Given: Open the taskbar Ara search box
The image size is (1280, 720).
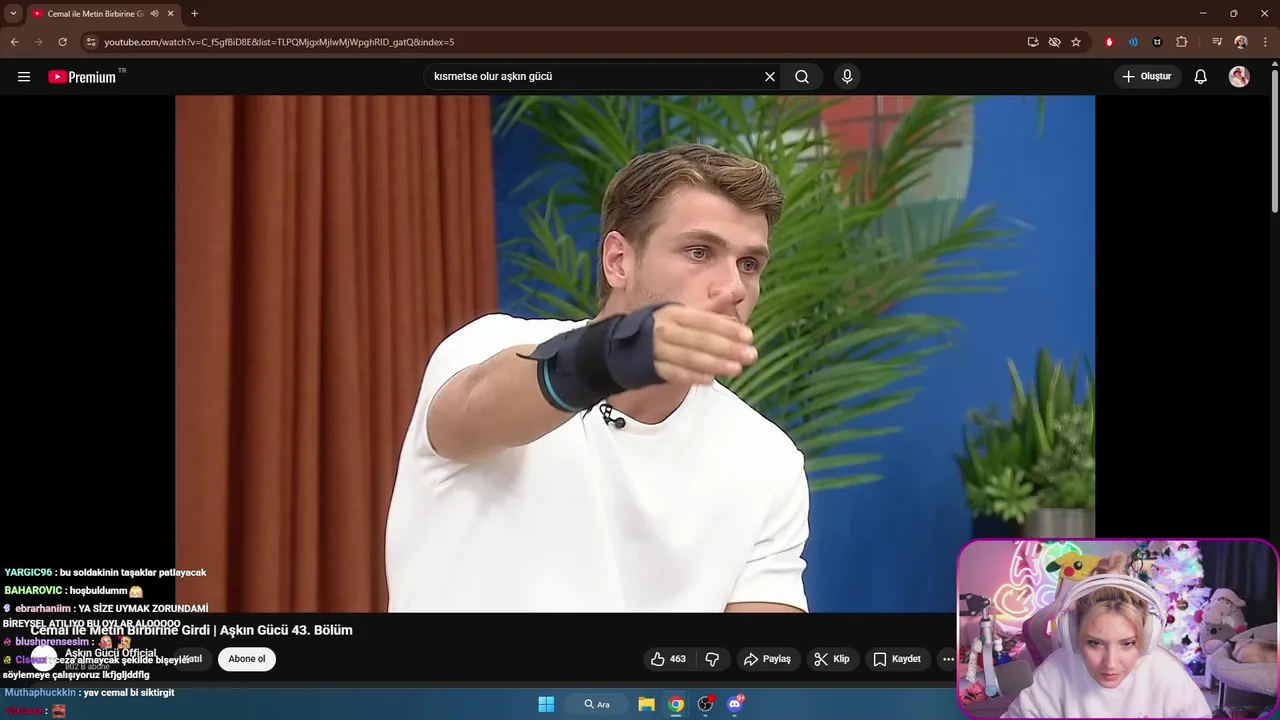Looking at the screenshot, I should click(597, 704).
